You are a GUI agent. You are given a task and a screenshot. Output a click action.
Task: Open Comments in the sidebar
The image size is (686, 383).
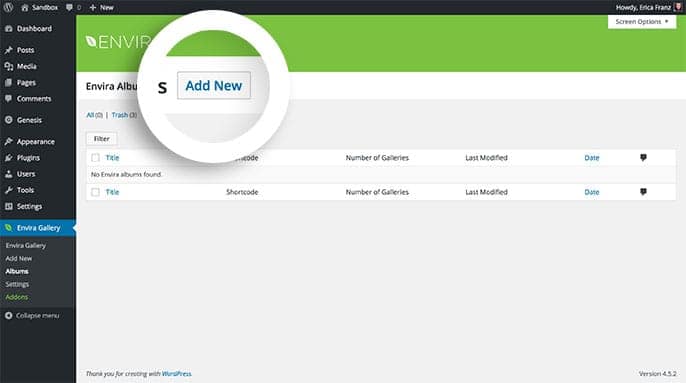click(x=34, y=98)
